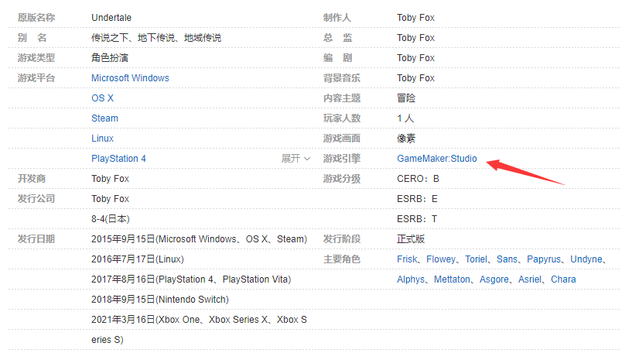The width and height of the screenshot is (639, 360).
Task: Click the 主要角色 field label
Action: click(x=342, y=259)
